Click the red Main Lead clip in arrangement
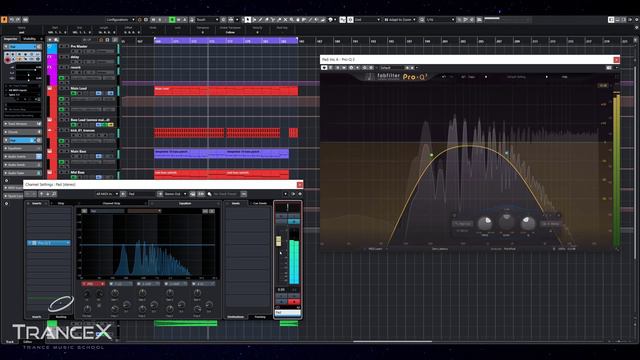The height and width of the screenshot is (360, 640). point(226,91)
